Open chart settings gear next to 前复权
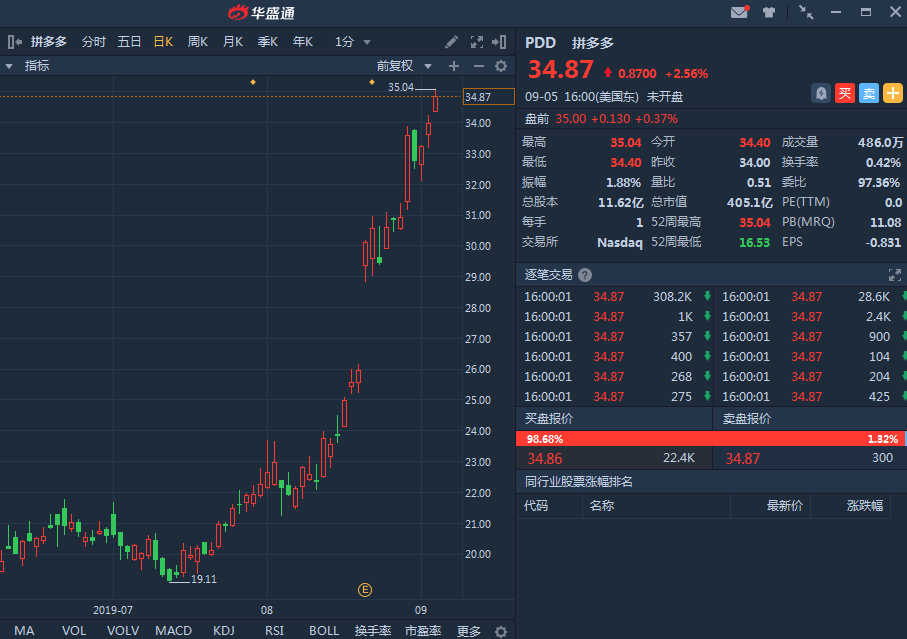 501,66
